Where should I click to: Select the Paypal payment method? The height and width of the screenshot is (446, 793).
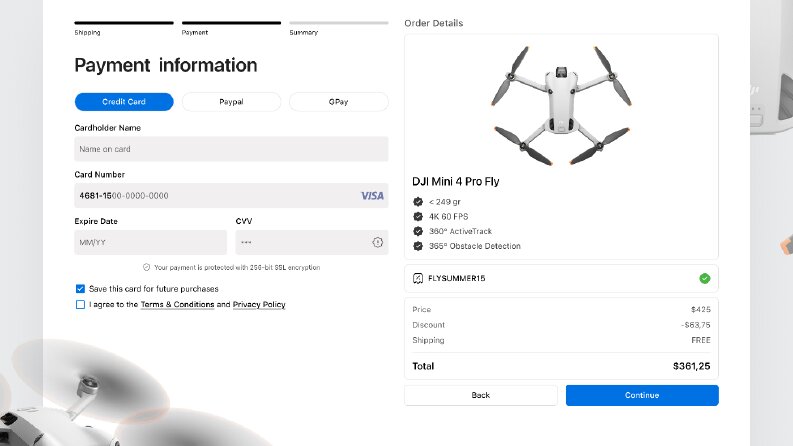click(231, 102)
